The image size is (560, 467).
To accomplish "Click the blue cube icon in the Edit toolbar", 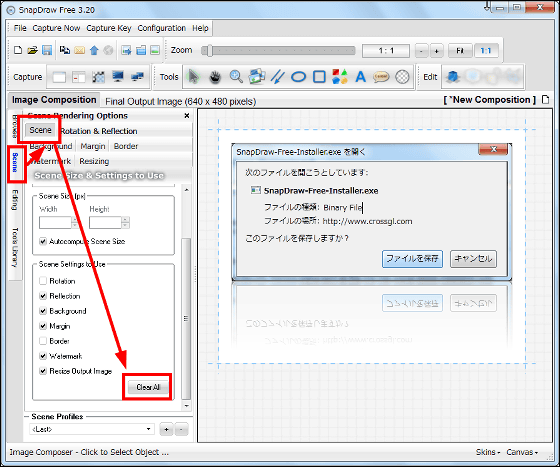I will click(452, 76).
